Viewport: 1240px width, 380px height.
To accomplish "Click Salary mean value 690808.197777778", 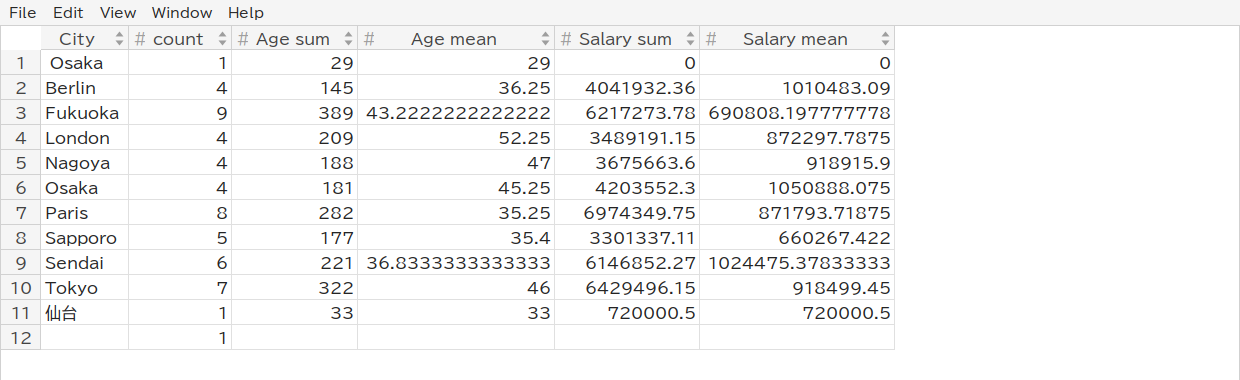I will tap(797, 113).
